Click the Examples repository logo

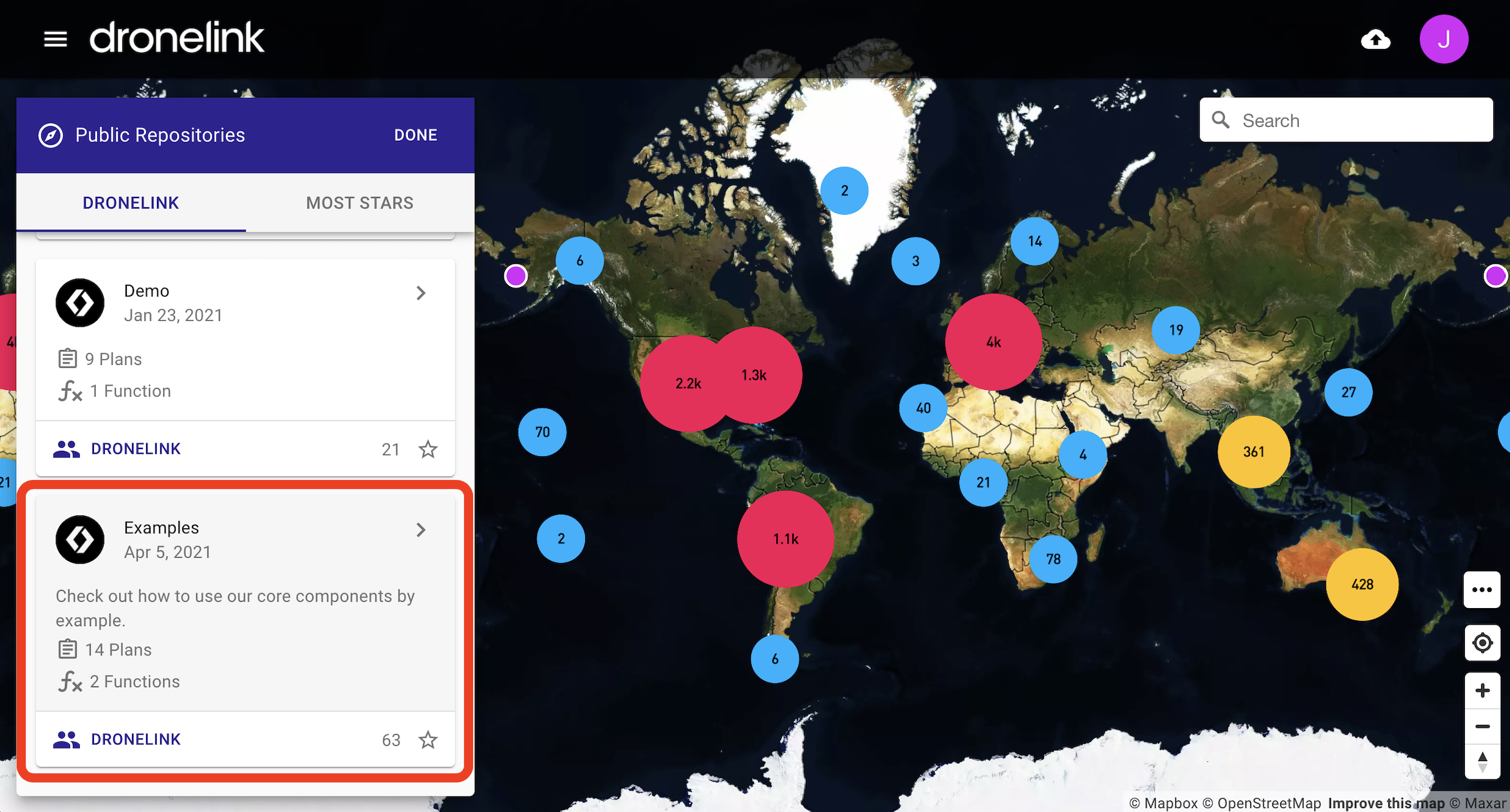[80, 539]
